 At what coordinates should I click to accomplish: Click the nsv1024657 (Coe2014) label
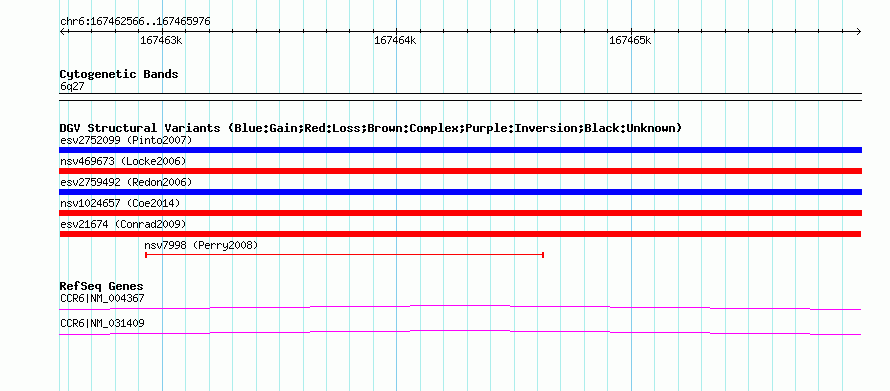(x=120, y=203)
